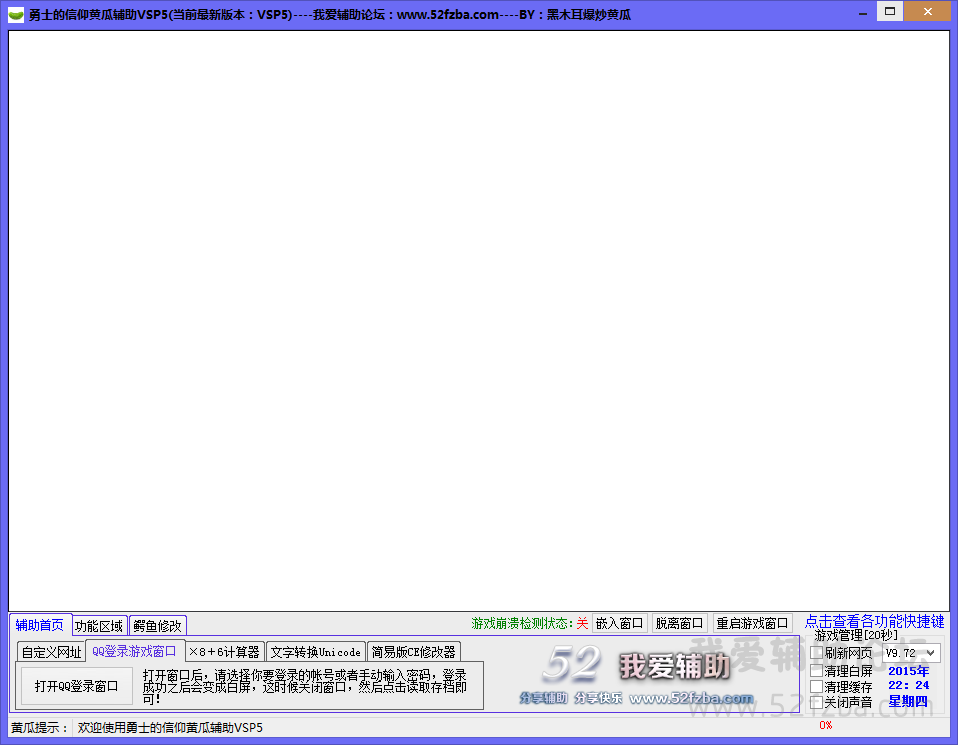
Task: Toggle the 清理白屏 checkbox
Action: (817, 670)
